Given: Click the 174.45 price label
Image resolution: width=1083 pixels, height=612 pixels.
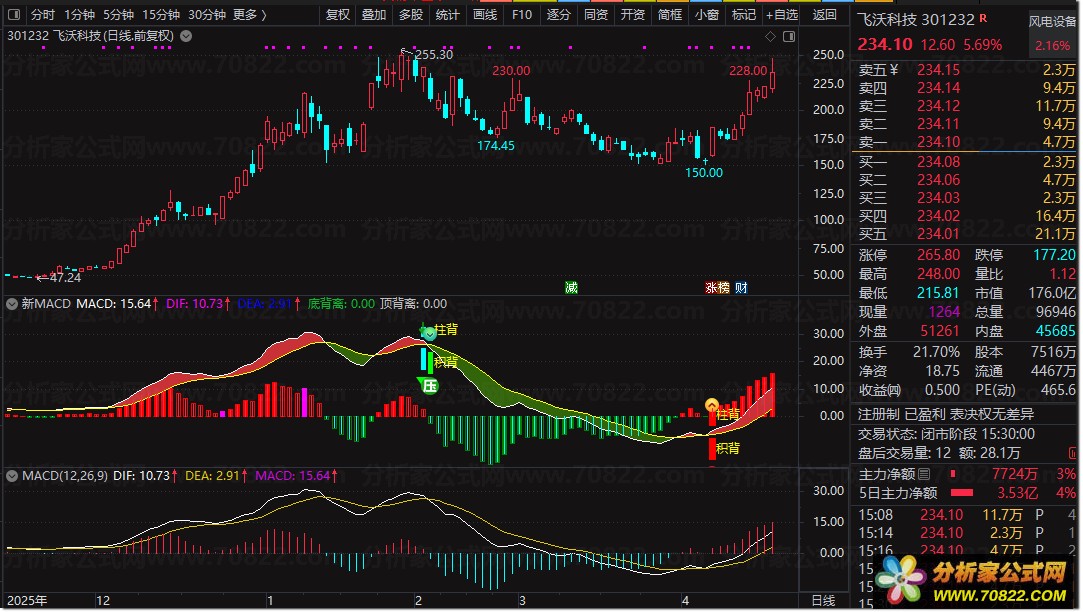Looking at the screenshot, I should 496,146.
